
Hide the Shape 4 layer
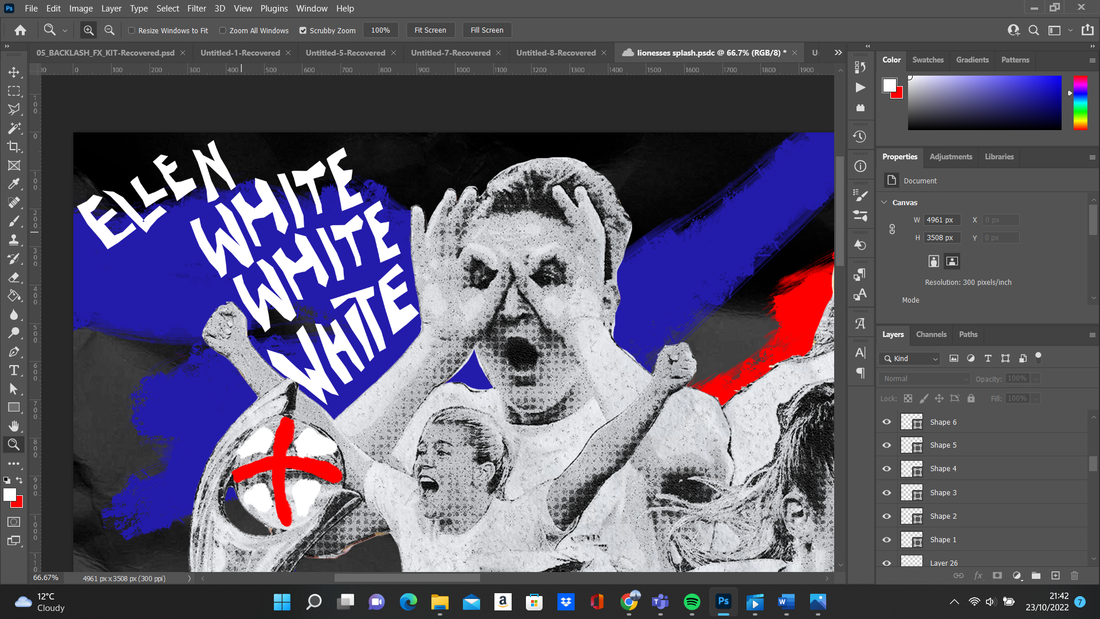point(887,469)
